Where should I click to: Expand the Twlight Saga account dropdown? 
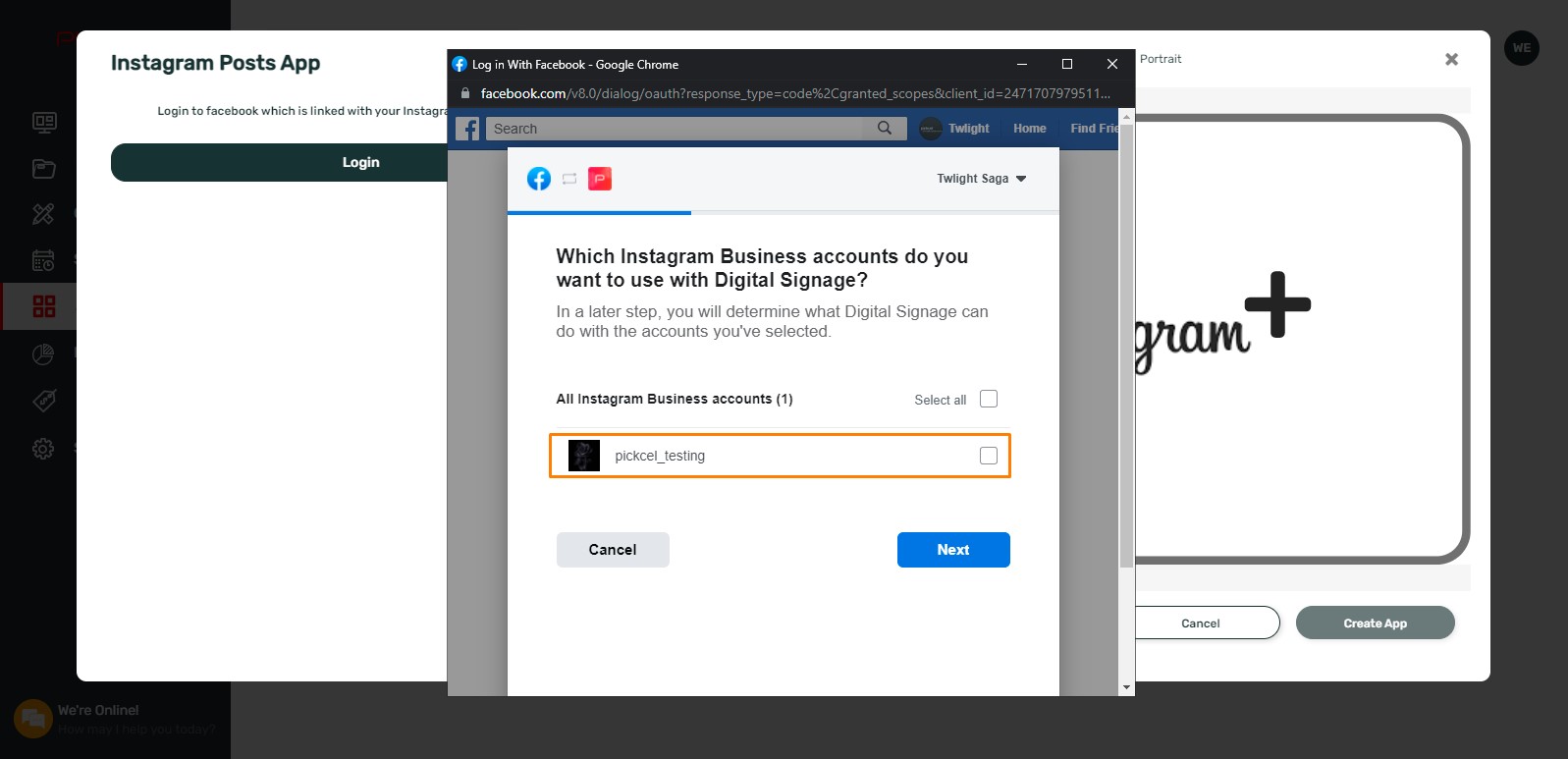[x=981, y=179]
